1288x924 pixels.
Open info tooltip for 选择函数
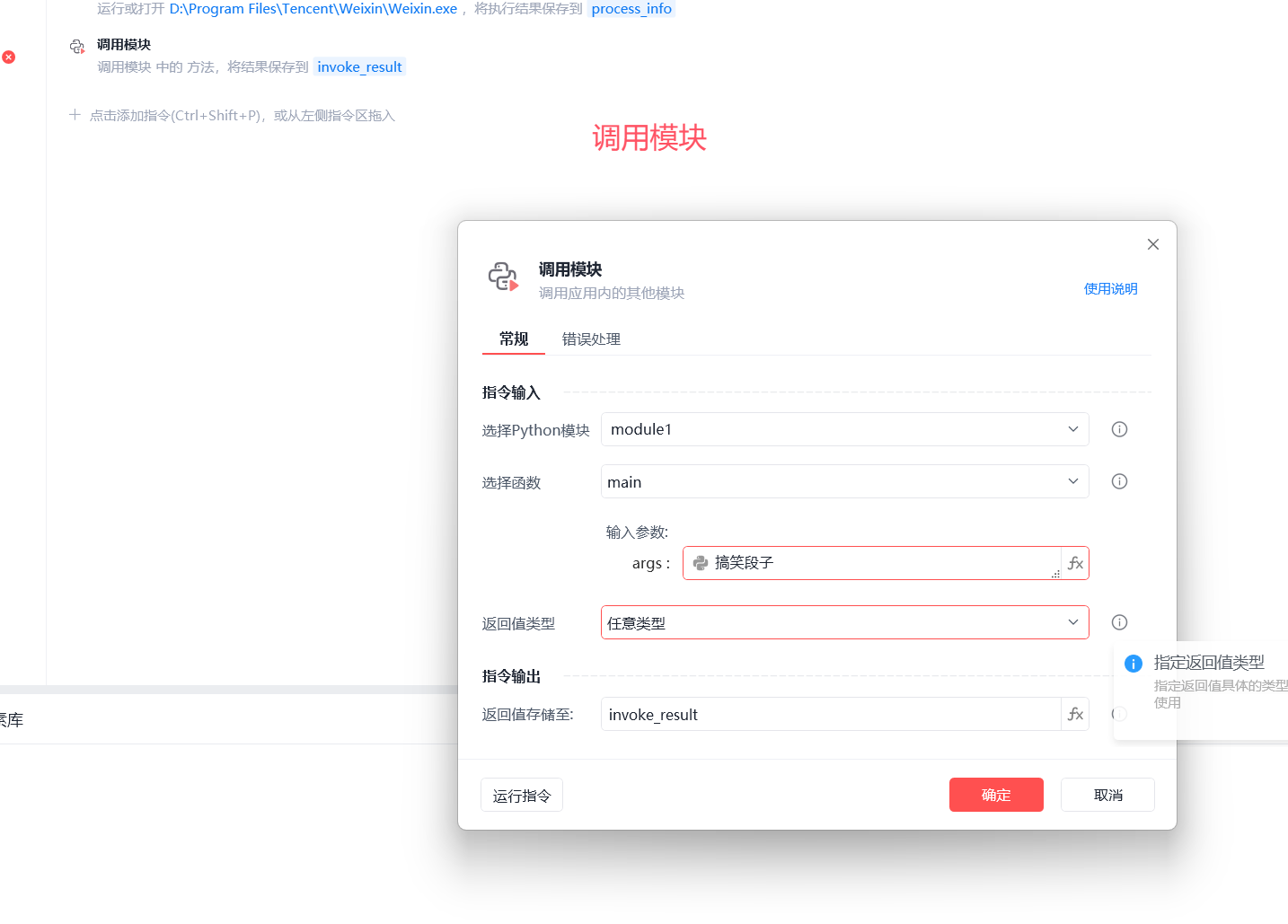click(1119, 481)
